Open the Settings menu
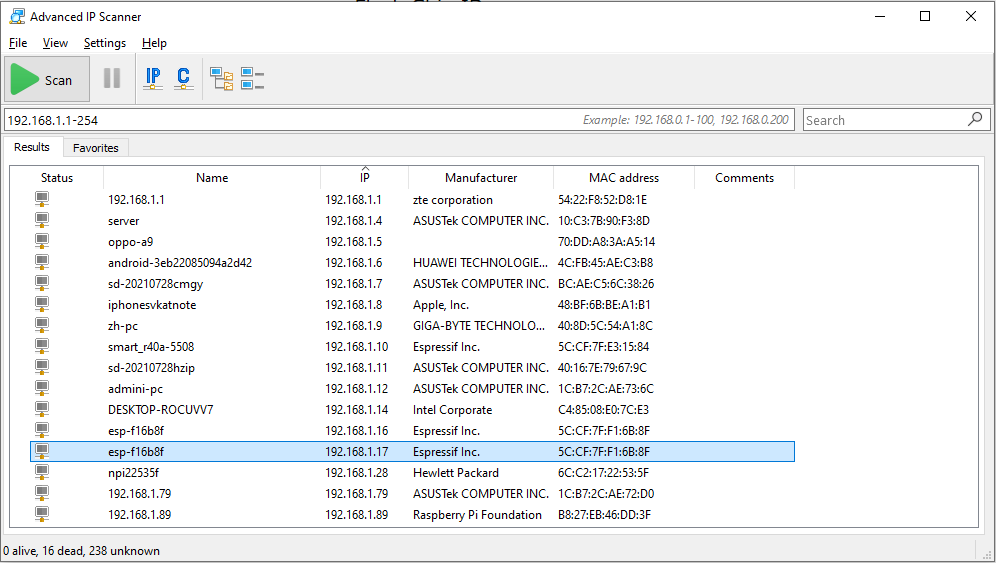 (x=105, y=43)
